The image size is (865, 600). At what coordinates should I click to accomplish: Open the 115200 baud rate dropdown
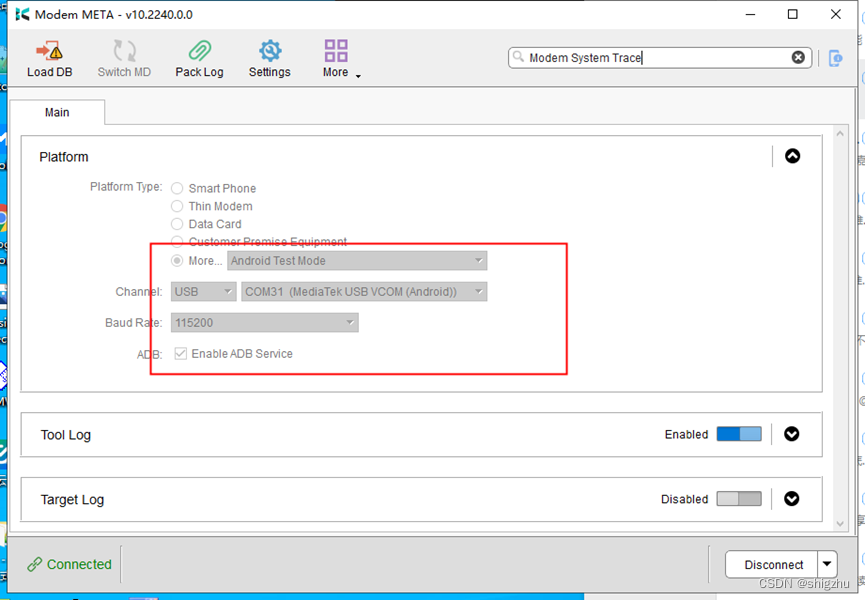point(265,323)
